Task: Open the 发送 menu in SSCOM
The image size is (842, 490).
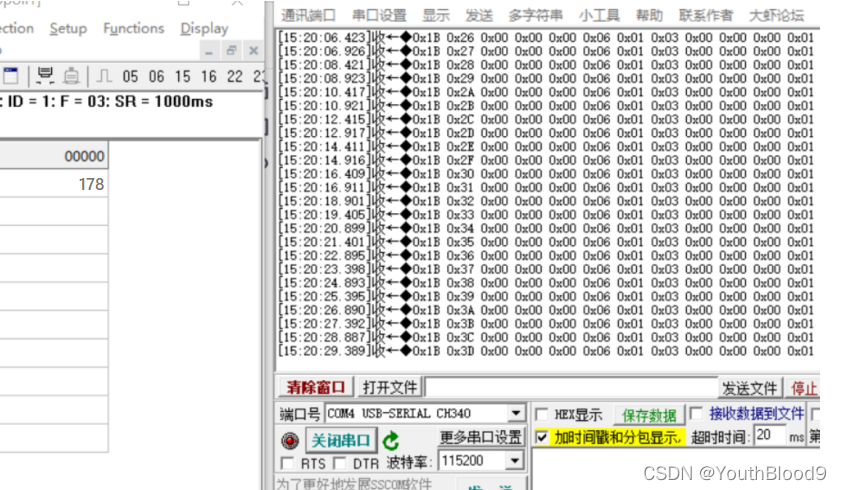Action: (479, 16)
